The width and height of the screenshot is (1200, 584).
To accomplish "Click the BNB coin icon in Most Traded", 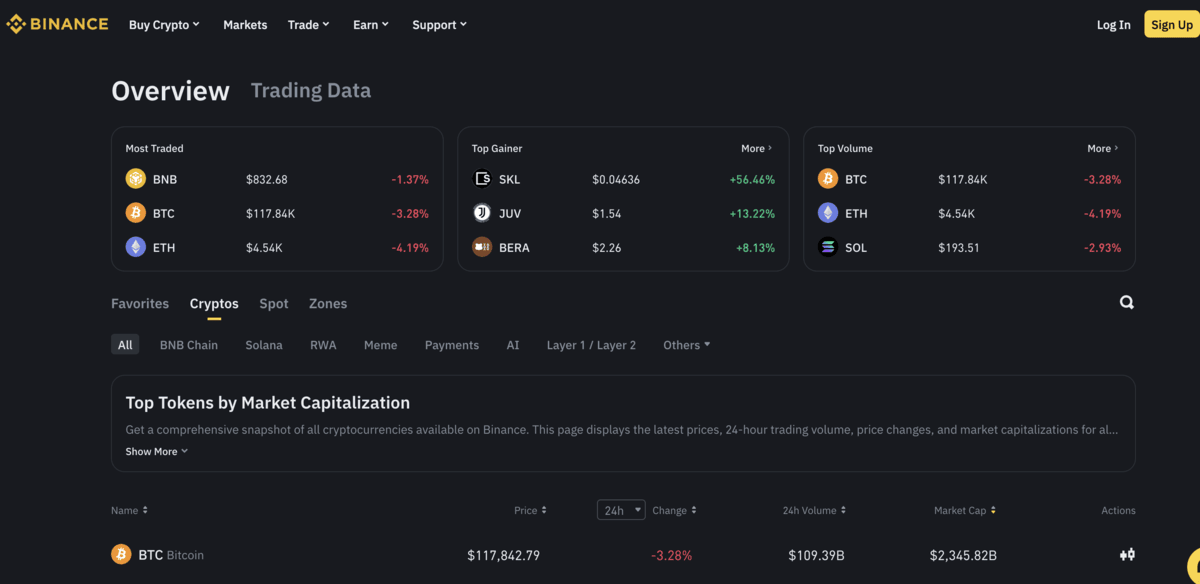I will (135, 179).
